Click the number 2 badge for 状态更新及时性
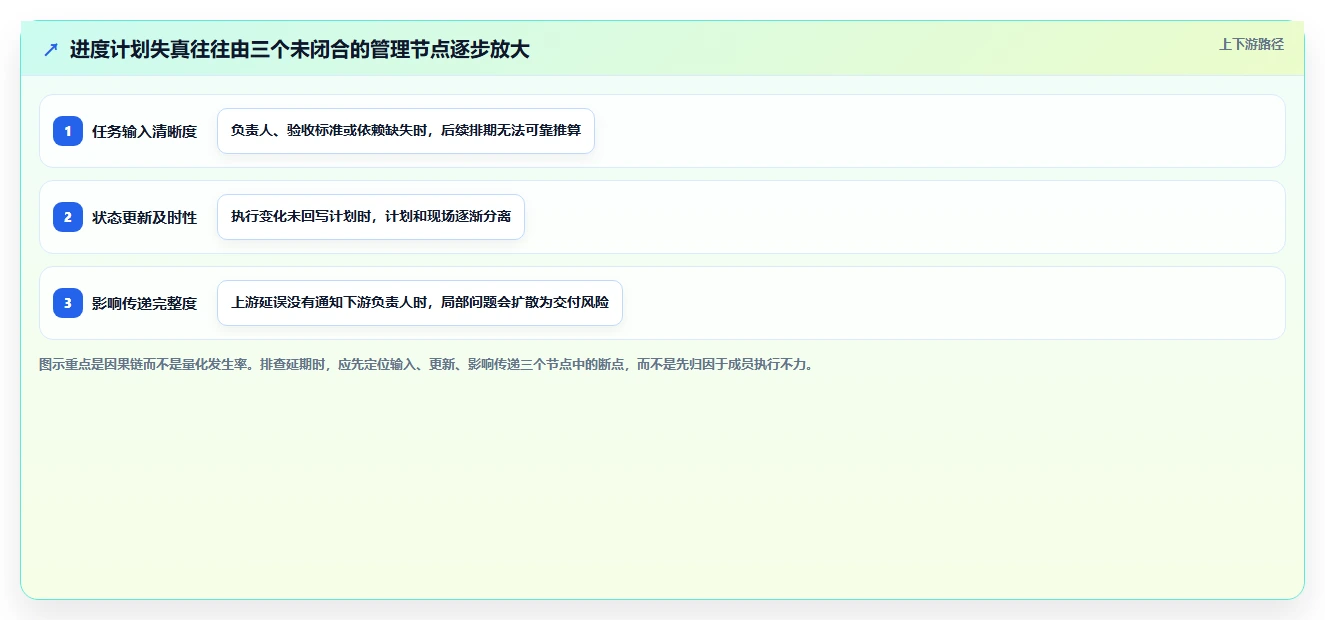Image resolution: width=1325 pixels, height=620 pixels. [68, 217]
